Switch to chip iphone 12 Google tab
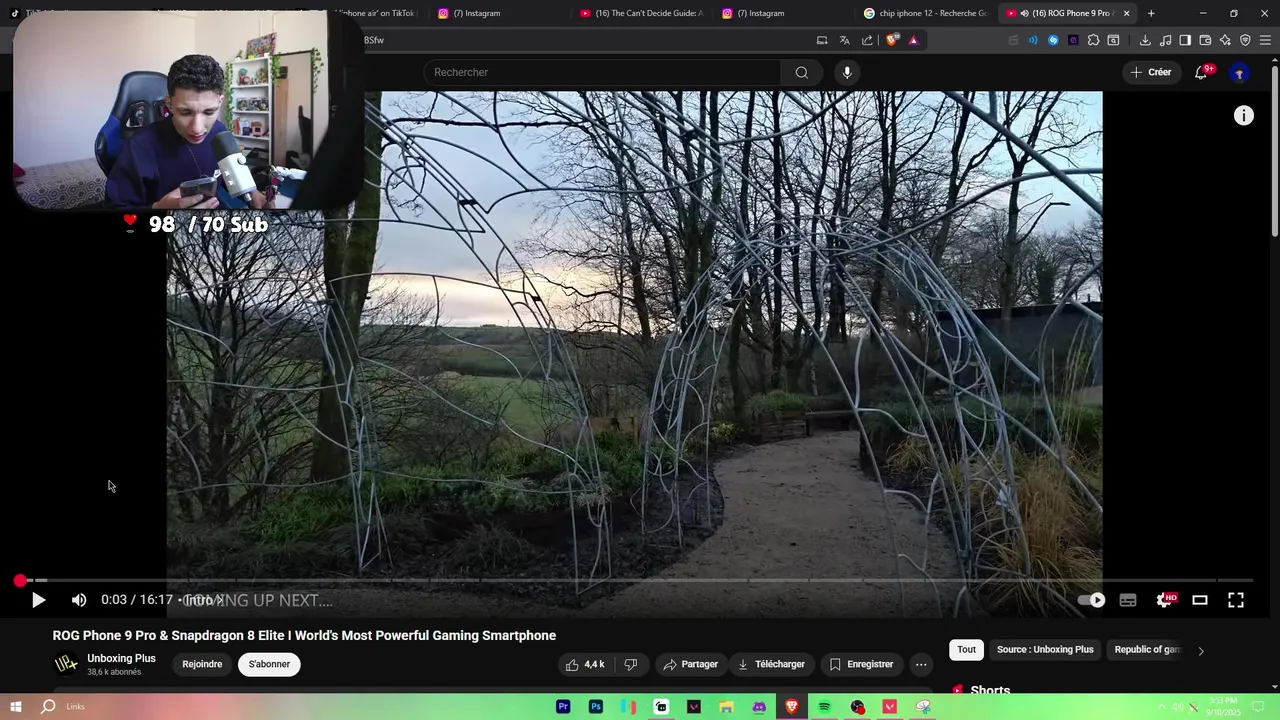Image resolution: width=1280 pixels, height=720 pixels. tap(925, 13)
